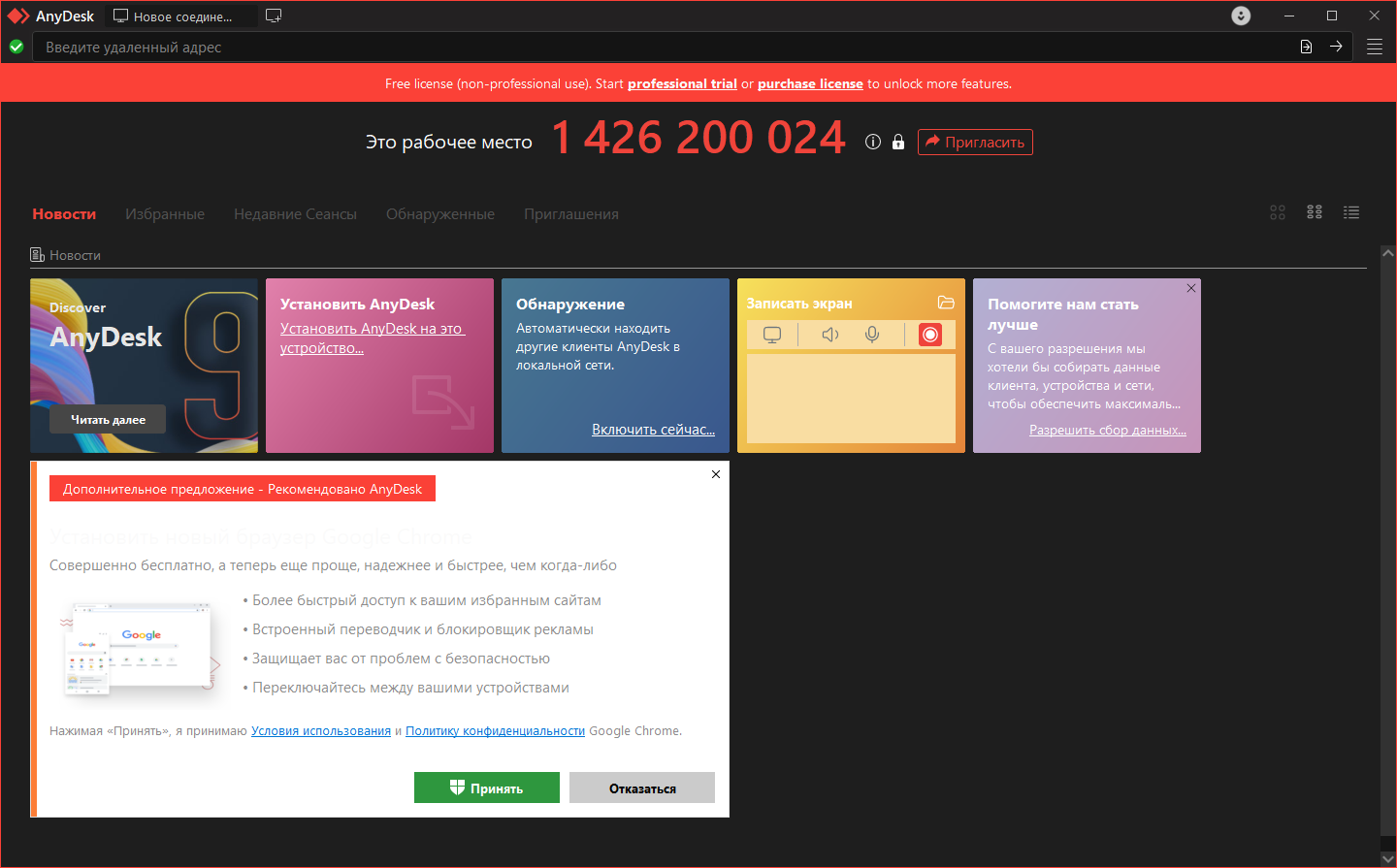Click the Discover AnyDesk 9 news card

point(144,366)
